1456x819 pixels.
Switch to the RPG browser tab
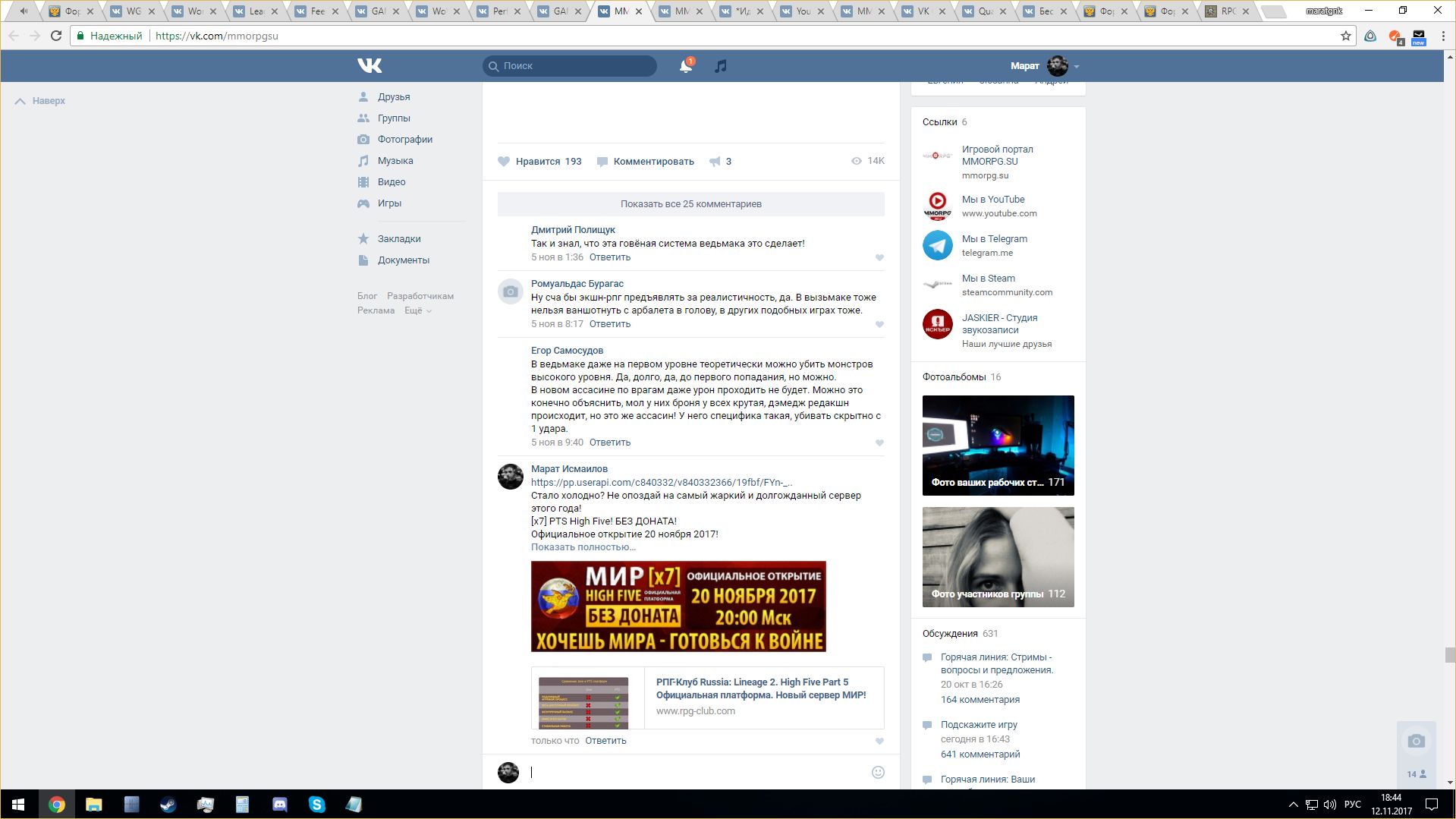pos(1227,11)
